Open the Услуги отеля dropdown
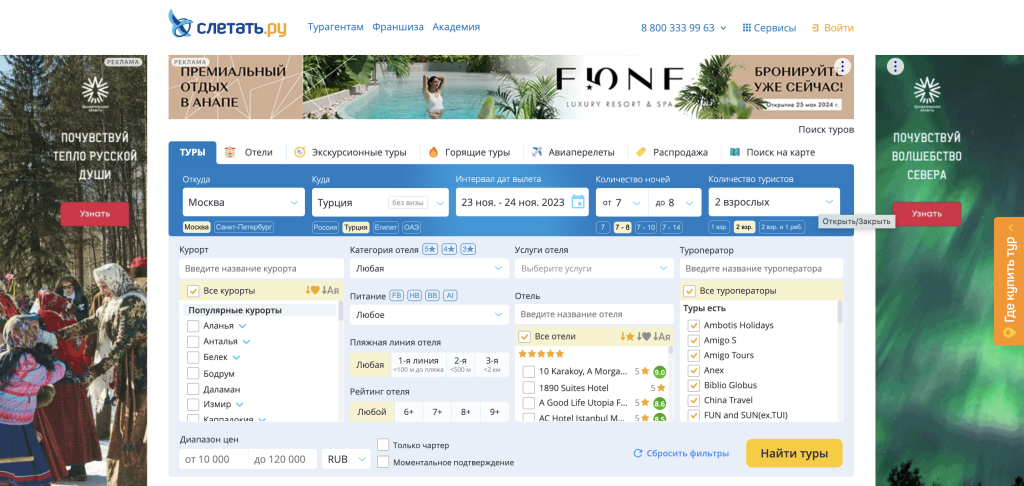This screenshot has height=486, width=1024. pos(594,268)
